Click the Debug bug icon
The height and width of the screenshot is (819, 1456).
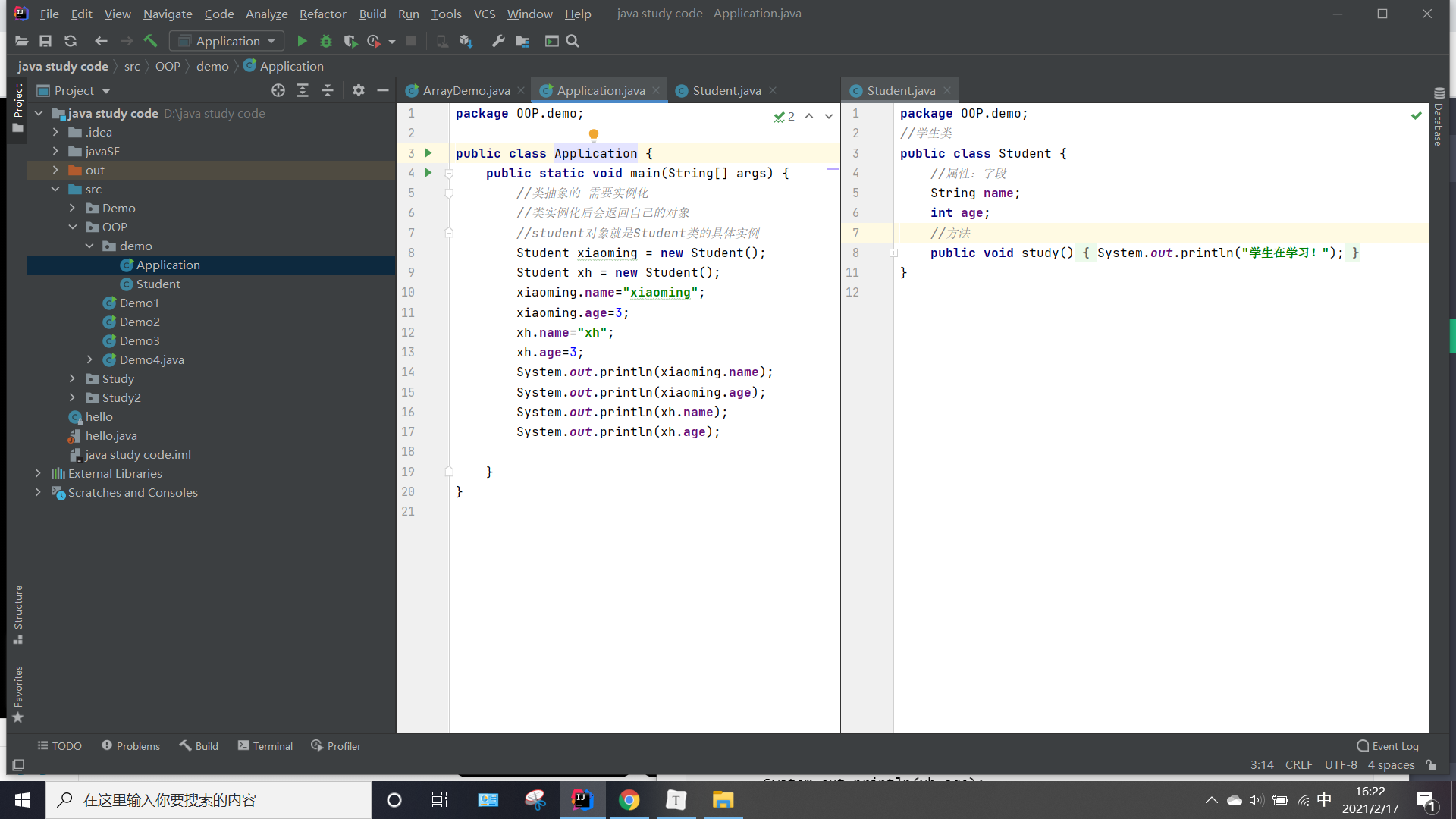coord(326,41)
